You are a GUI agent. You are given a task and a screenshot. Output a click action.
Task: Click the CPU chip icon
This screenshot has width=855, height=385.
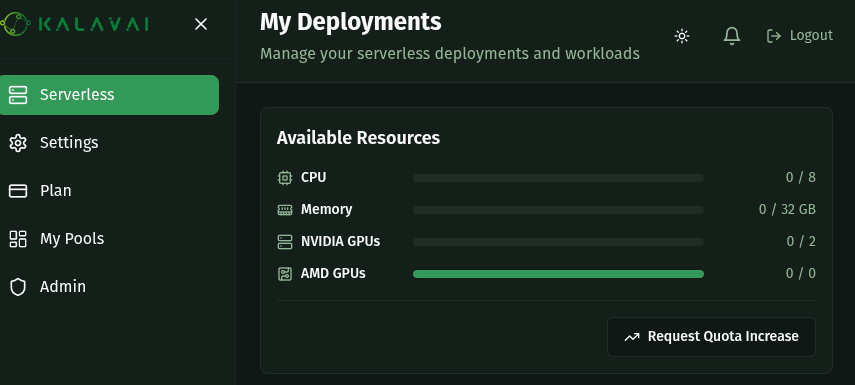pos(285,178)
